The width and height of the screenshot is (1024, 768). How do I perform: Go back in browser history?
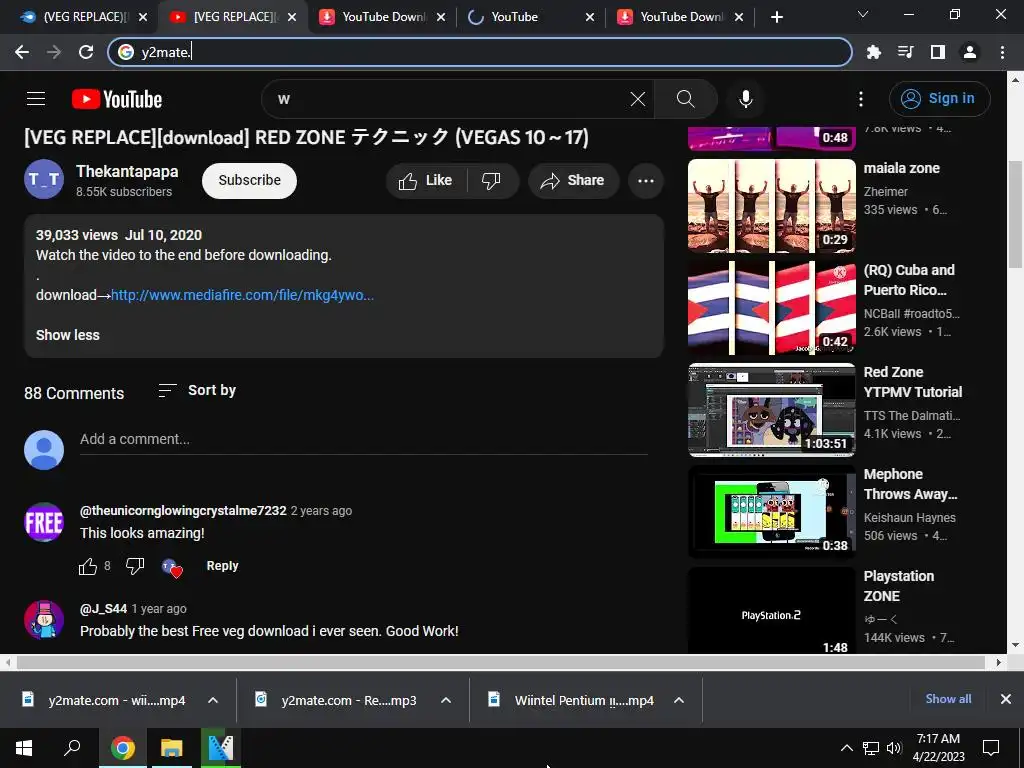(x=22, y=52)
